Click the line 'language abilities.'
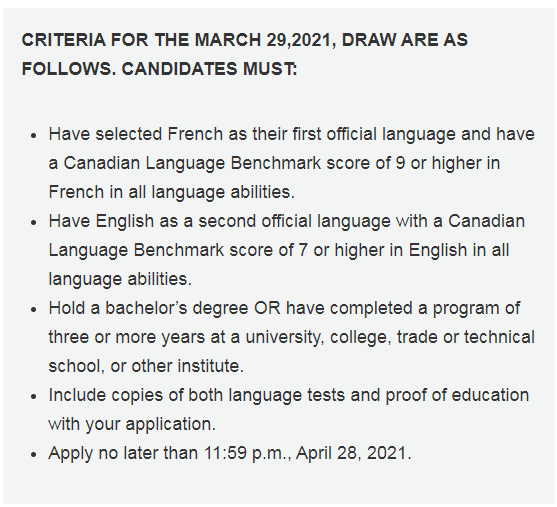Screen dimensions: 557x507 120,279
